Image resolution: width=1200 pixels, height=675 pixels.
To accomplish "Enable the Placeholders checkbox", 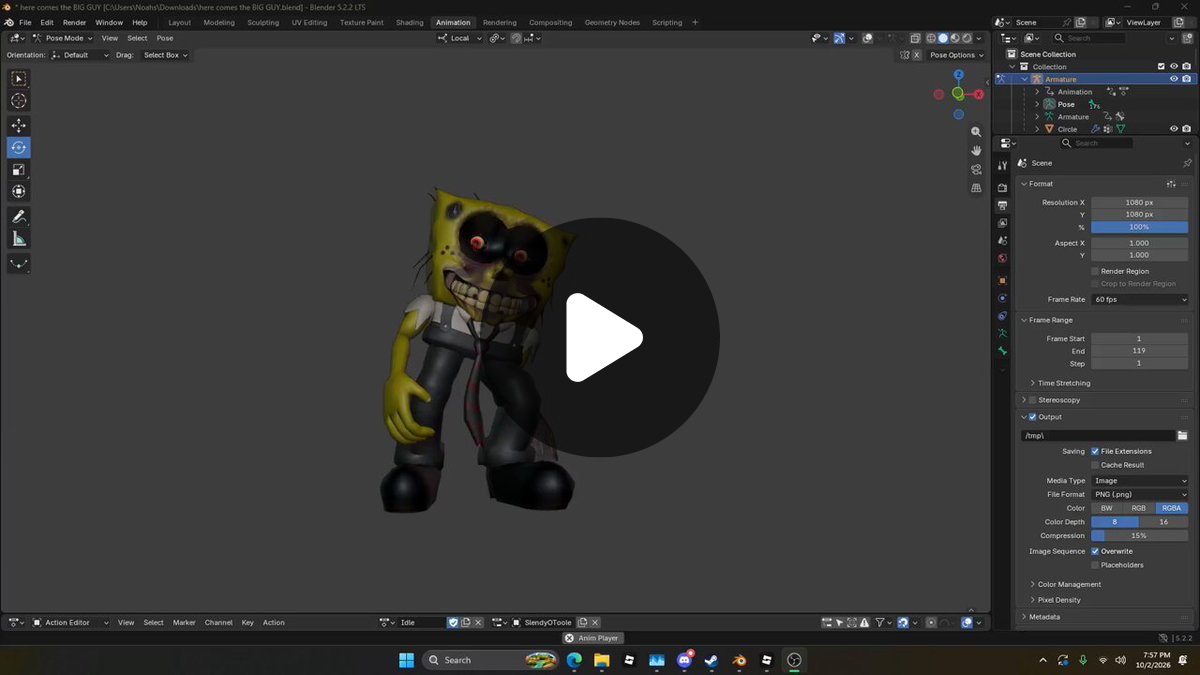I will click(x=1095, y=565).
